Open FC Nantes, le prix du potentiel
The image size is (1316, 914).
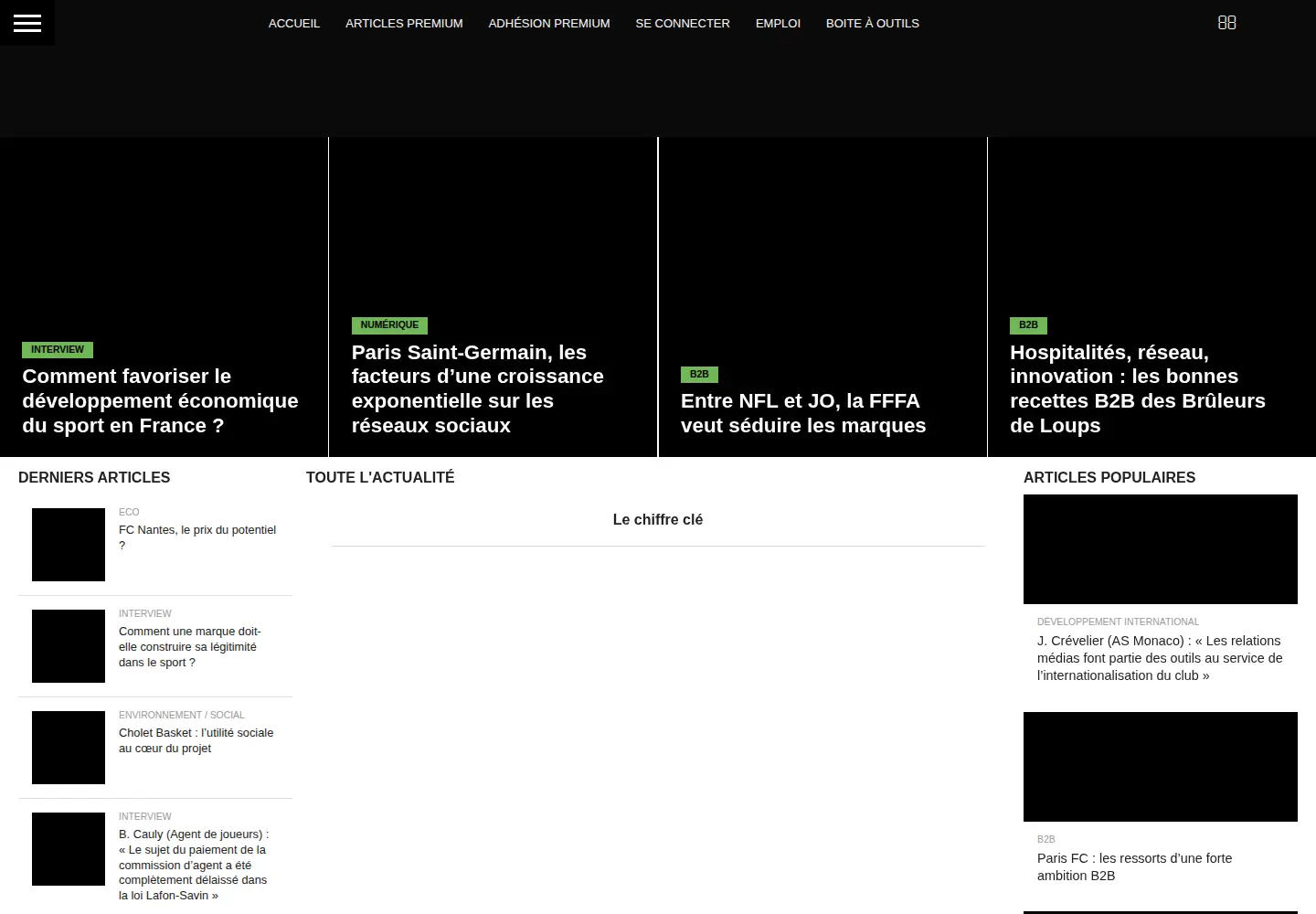click(x=197, y=537)
